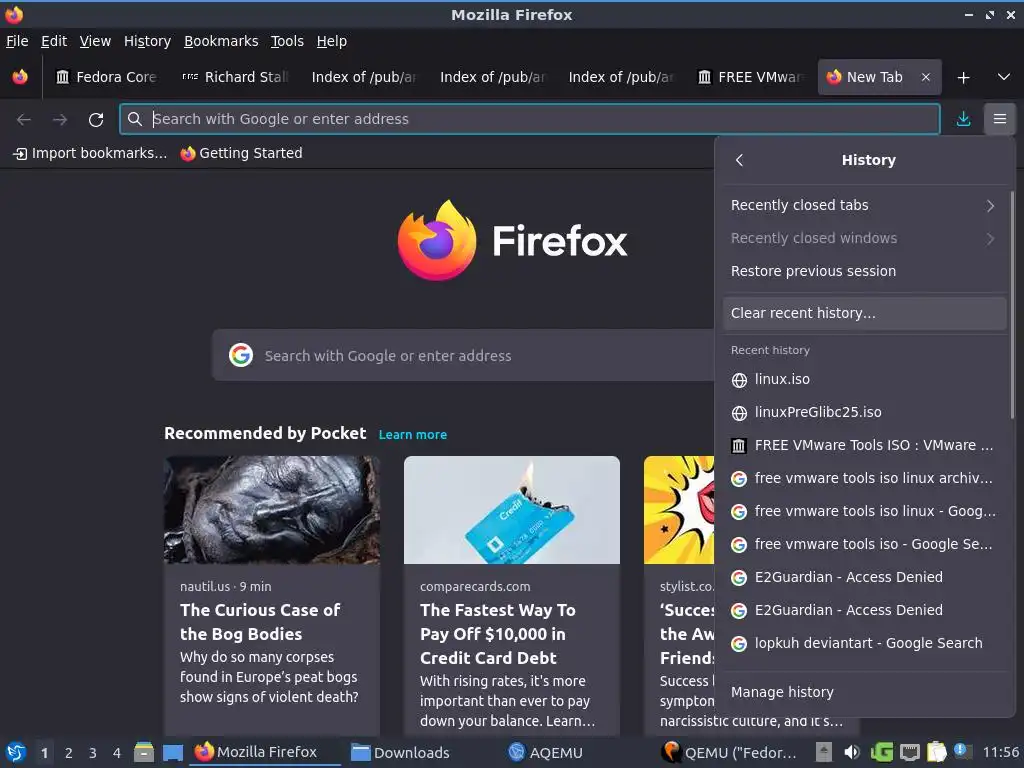Open AQEMU from taskbar
This screenshot has height=768, width=1024.
click(x=545, y=752)
